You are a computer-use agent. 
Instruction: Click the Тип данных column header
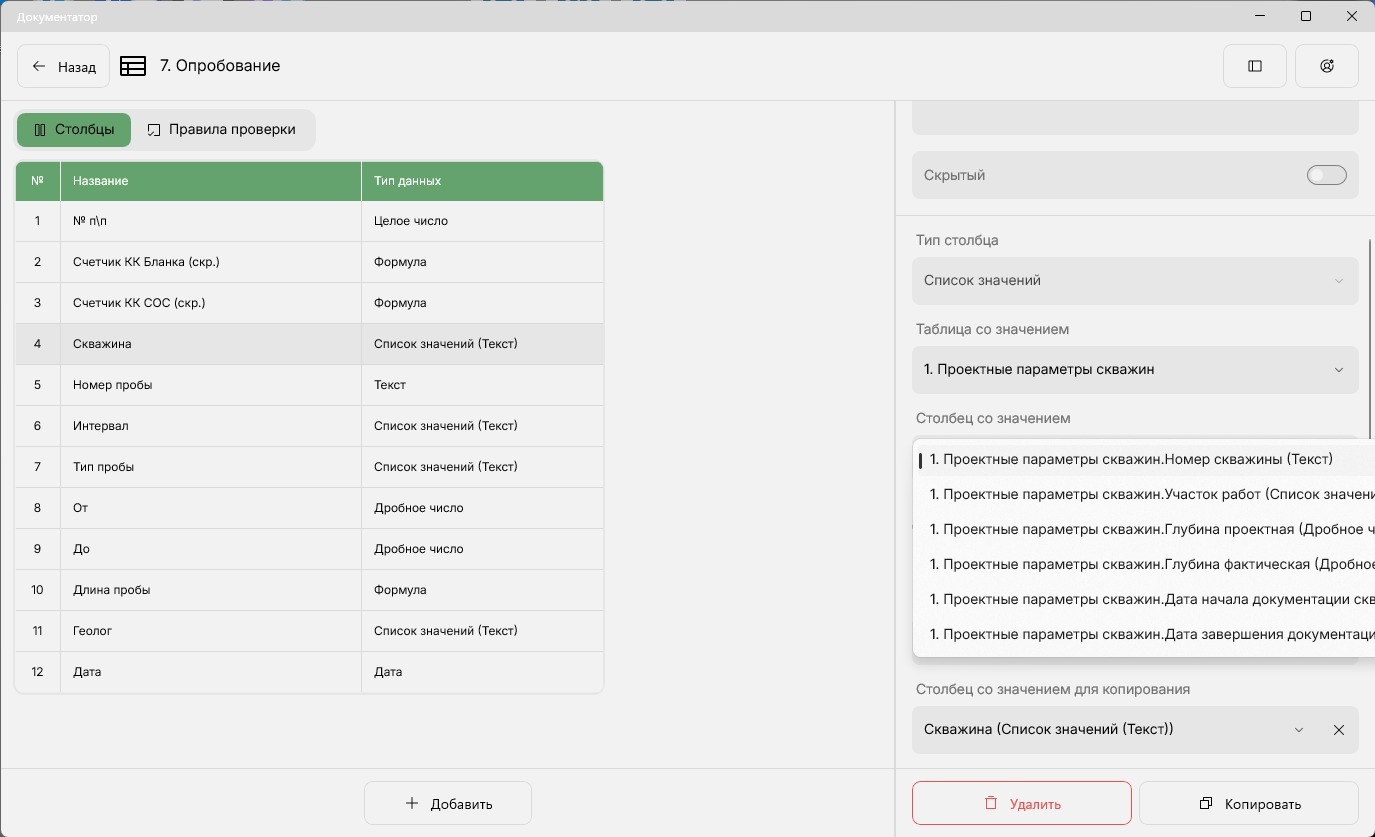(x=482, y=181)
